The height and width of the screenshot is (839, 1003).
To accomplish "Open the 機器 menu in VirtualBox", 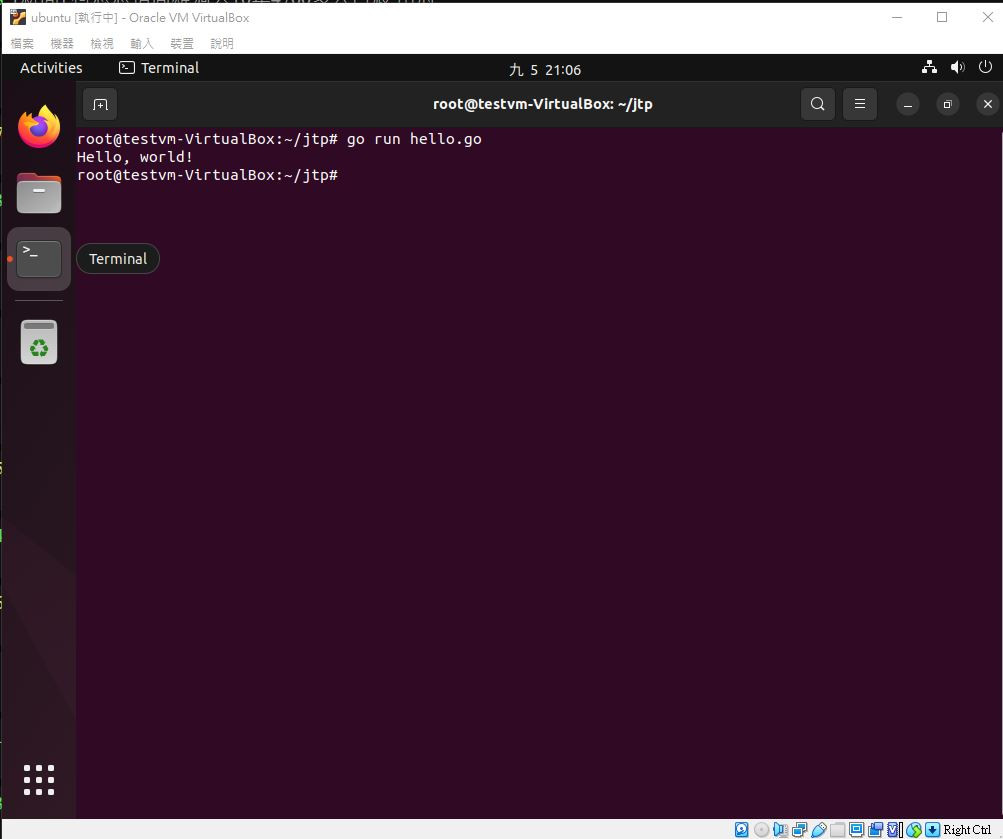I will 62,43.
